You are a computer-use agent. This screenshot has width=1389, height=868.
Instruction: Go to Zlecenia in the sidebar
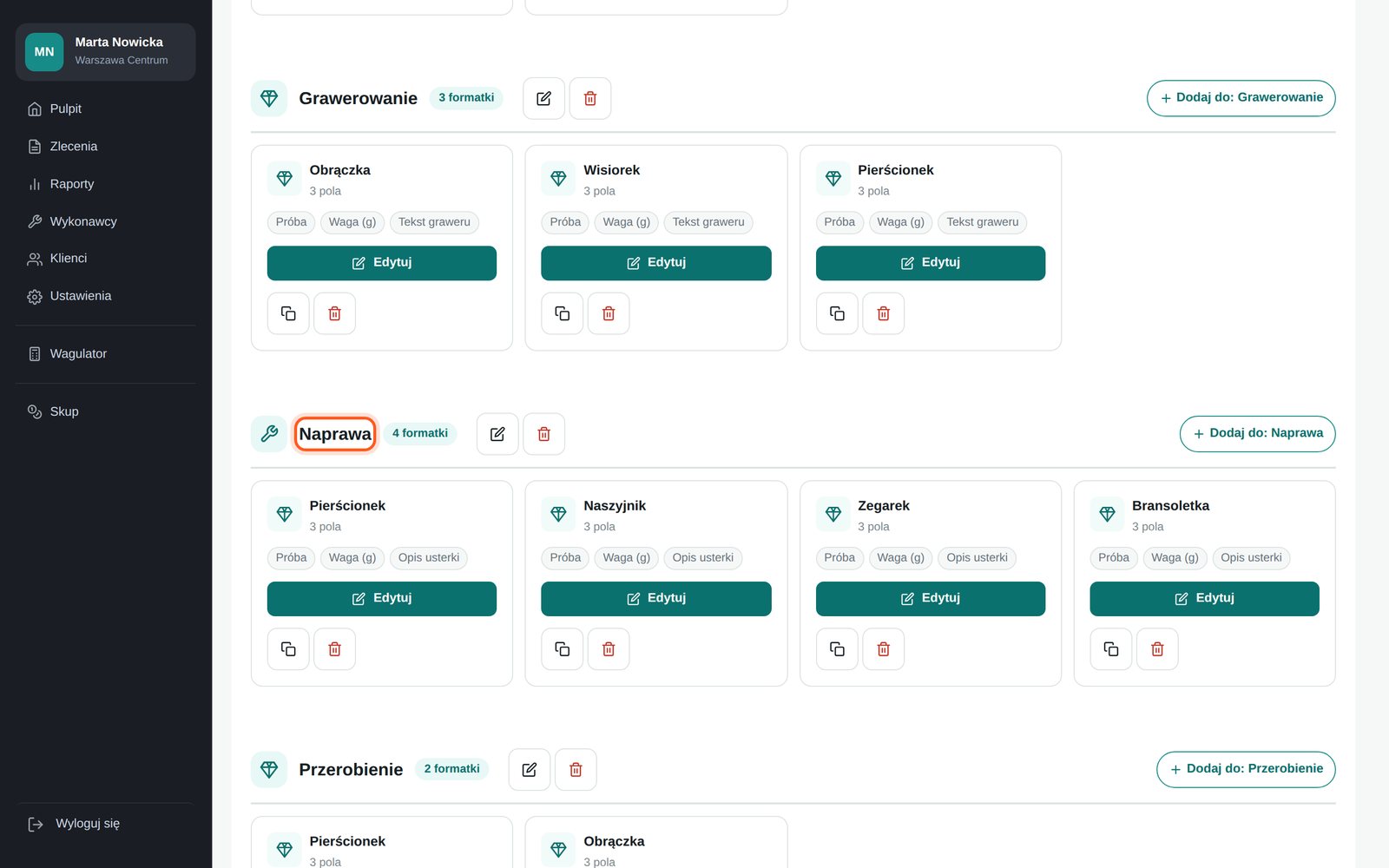click(x=106, y=147)
